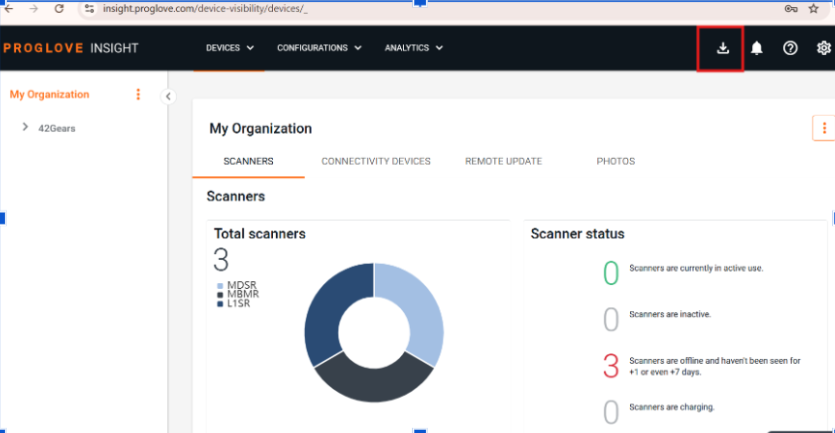835x433 pixels.
Task: Collapse the sidebar with the chevron button
Action: click(x=168, y=96)
